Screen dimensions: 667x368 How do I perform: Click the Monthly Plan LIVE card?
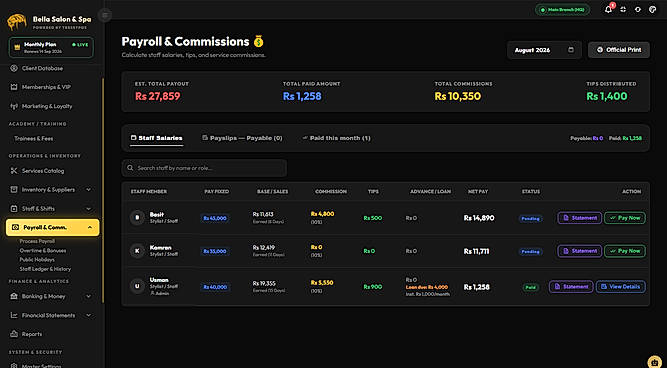point(51,47)
